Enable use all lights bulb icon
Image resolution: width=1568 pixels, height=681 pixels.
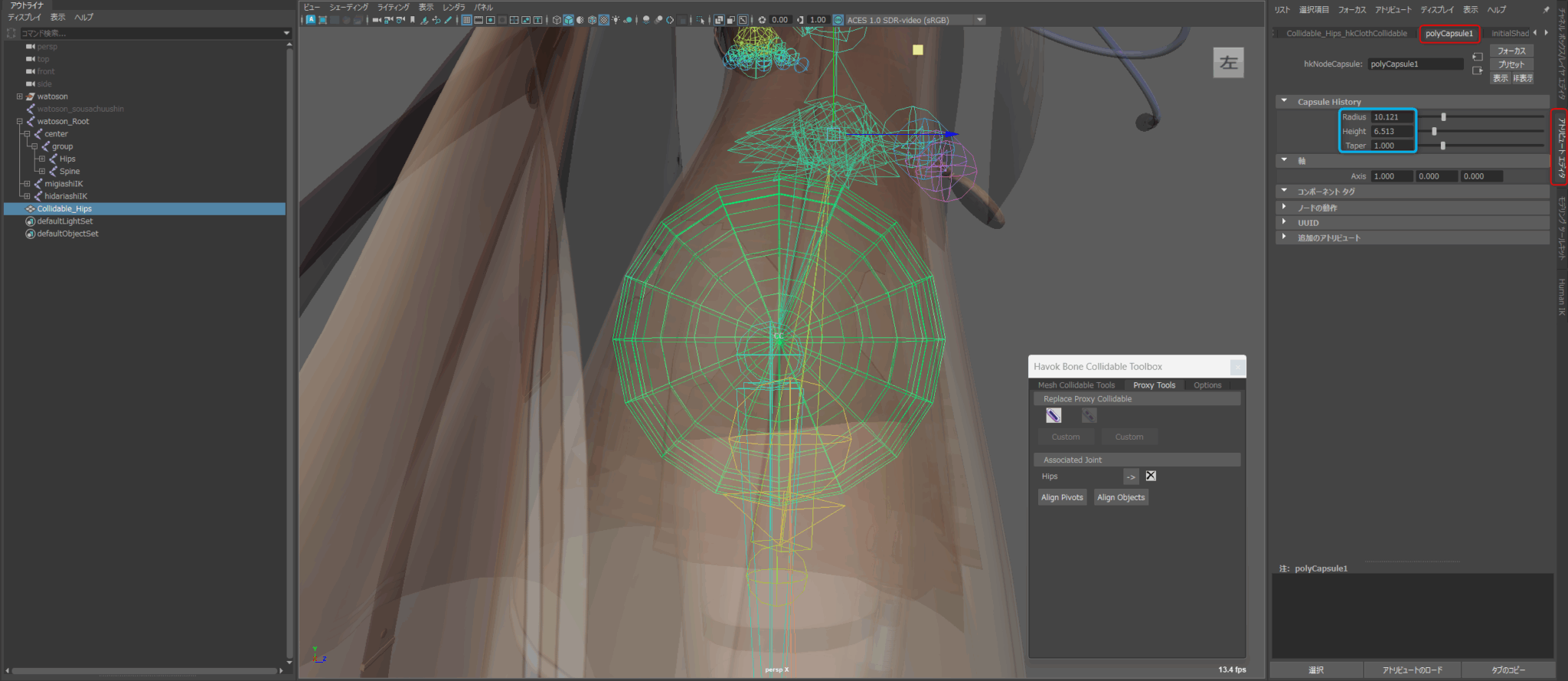click(616, 20)
